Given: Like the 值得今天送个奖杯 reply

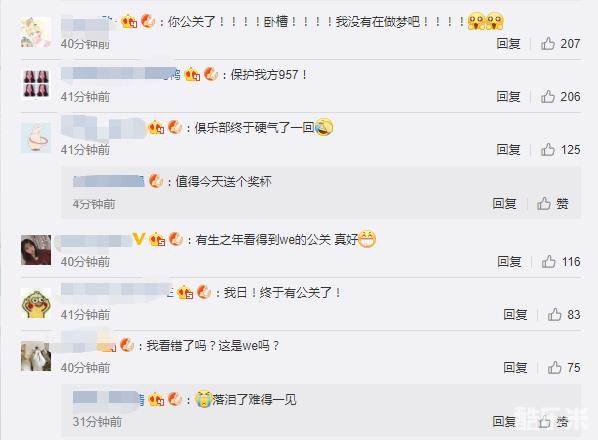Looking at the screenshot, I should (544, 203).
